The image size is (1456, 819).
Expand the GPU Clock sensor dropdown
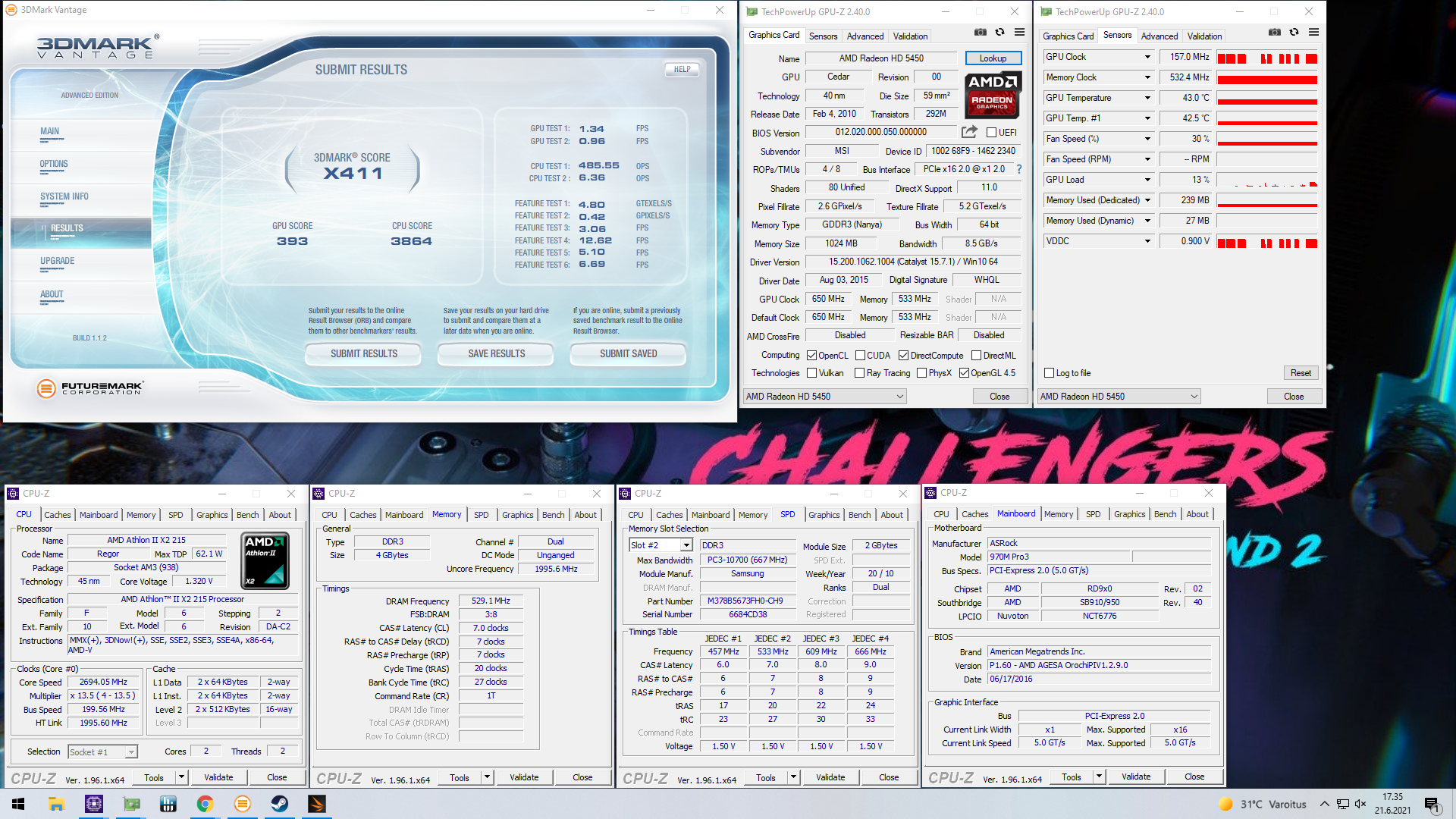[x=1147, y=57]
